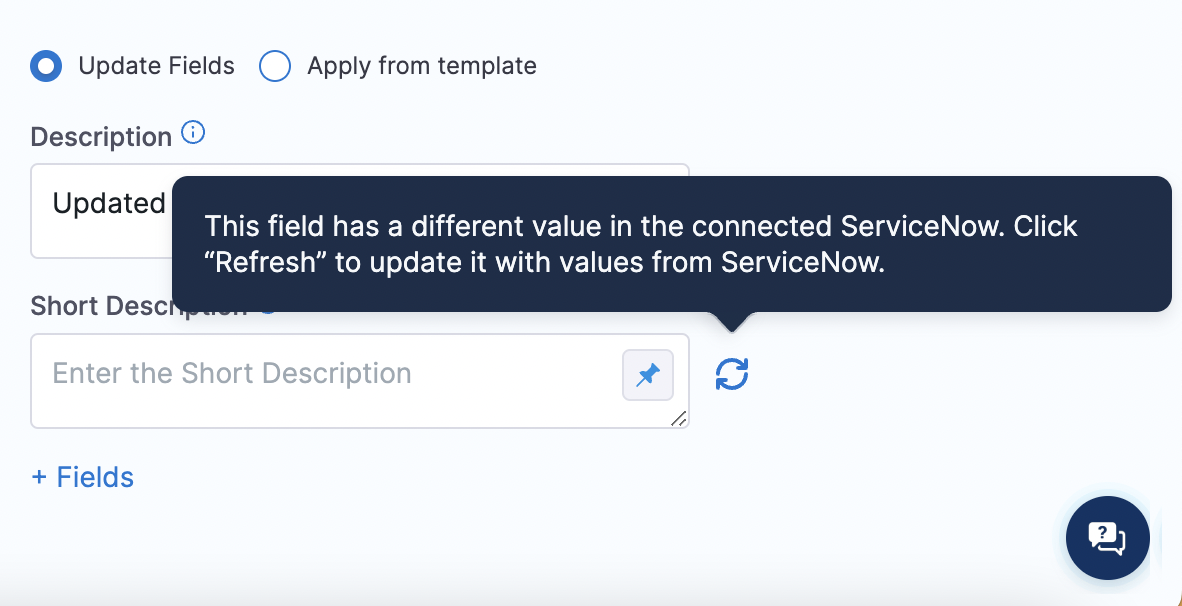Click the "Apply from template" label text
The image size is (1182, 606).
click(421, 67)
